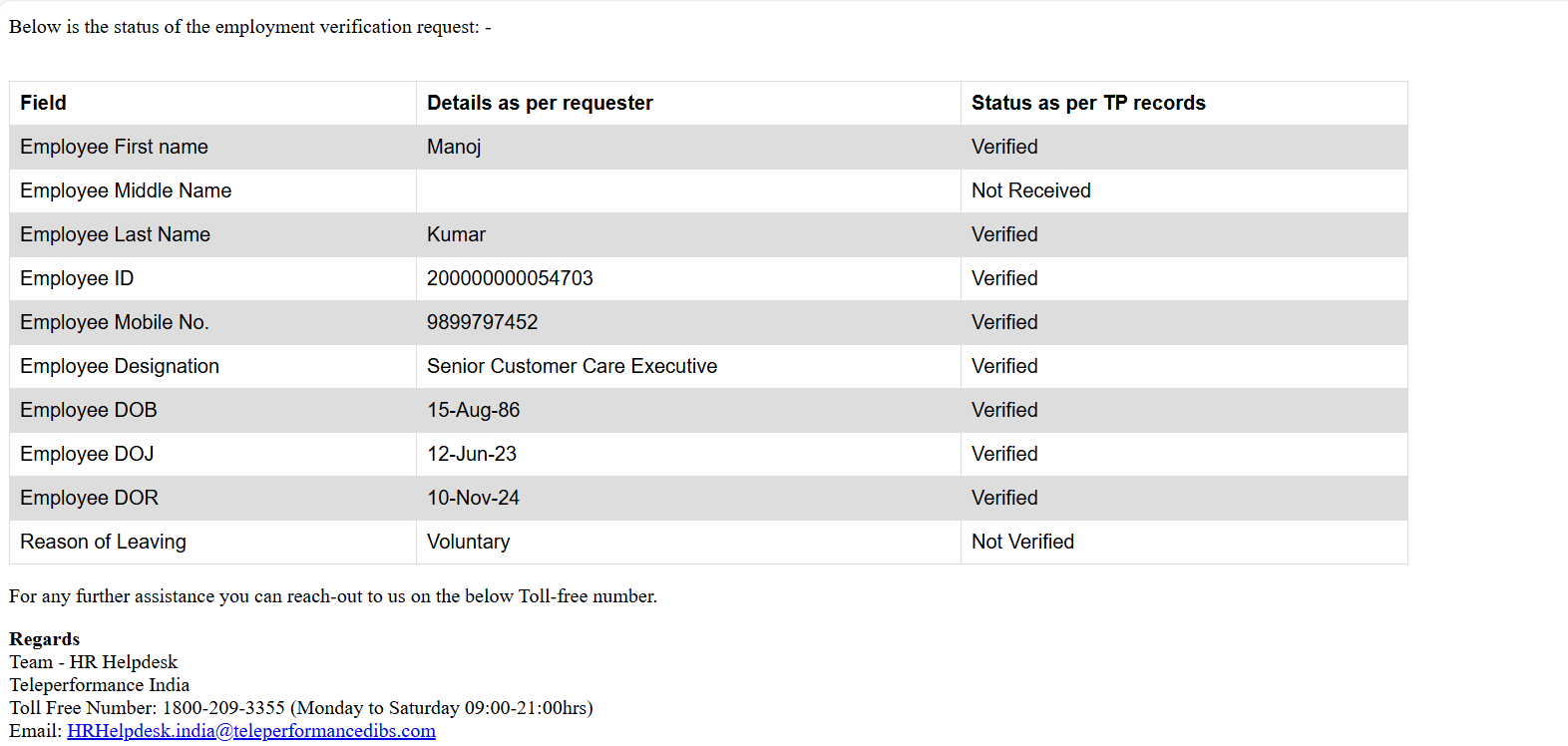
Task: Click the Not Received status cell
Action: pyautogui.click(x=1030, y=190)
